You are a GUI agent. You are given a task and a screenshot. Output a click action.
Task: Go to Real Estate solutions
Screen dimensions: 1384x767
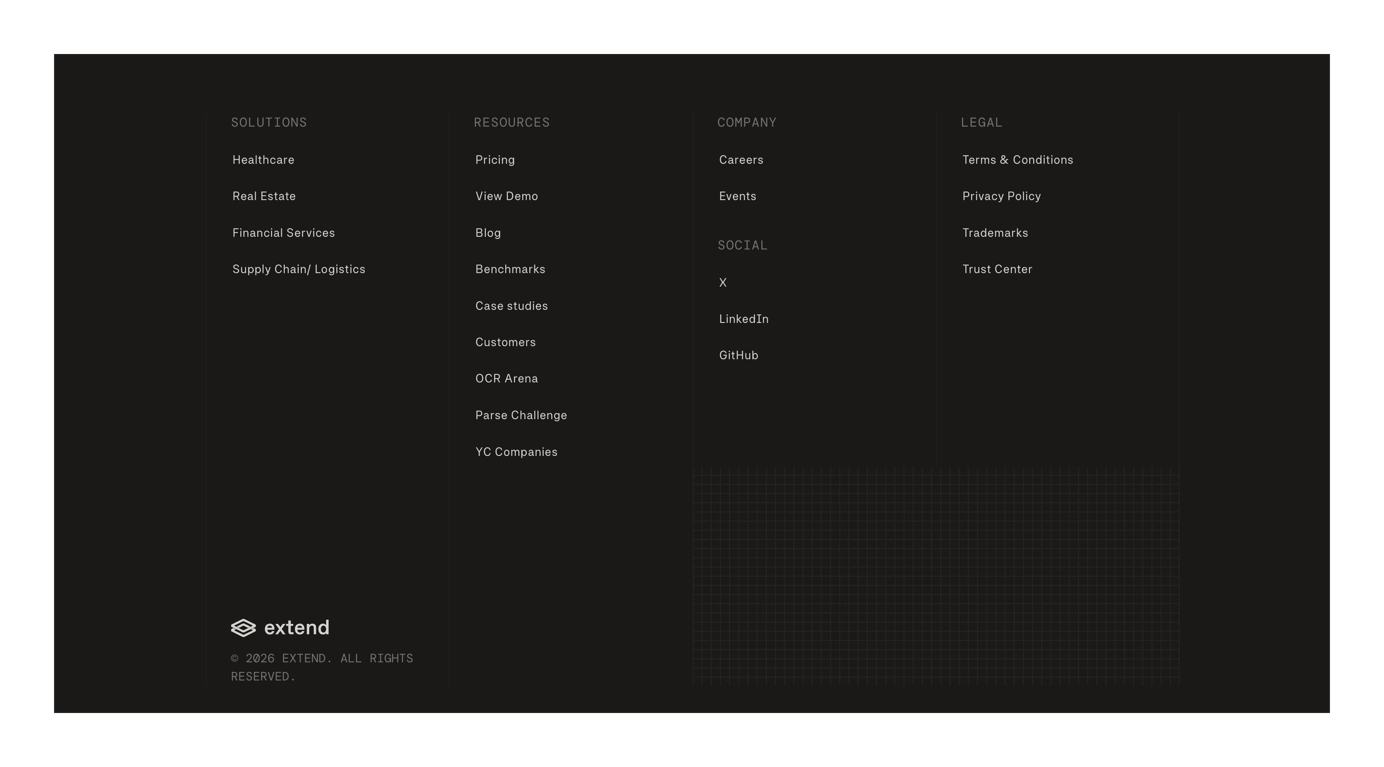264,196
